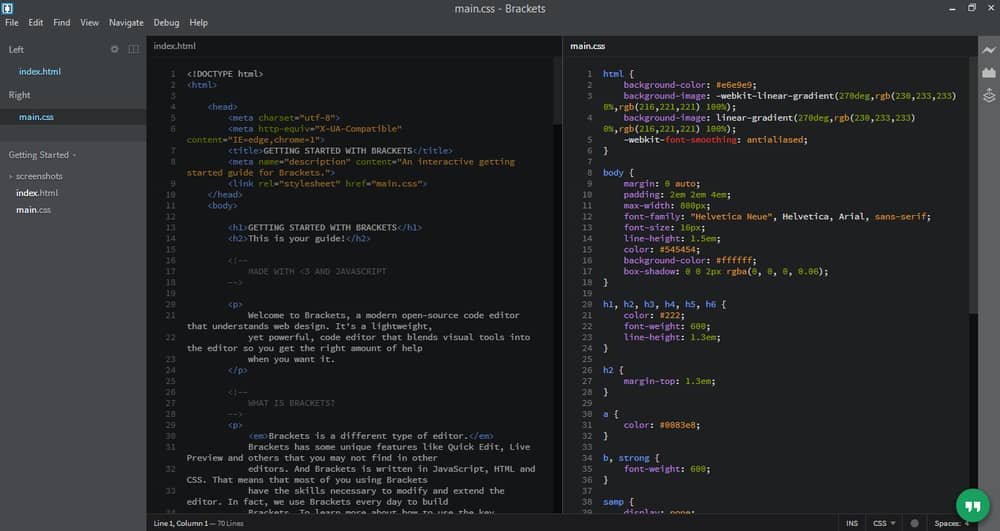The width and height of the screenshot is (1000, 531).
Task: Toggle INS insert/overwrite mode
Action: click(x=851, y=523)
